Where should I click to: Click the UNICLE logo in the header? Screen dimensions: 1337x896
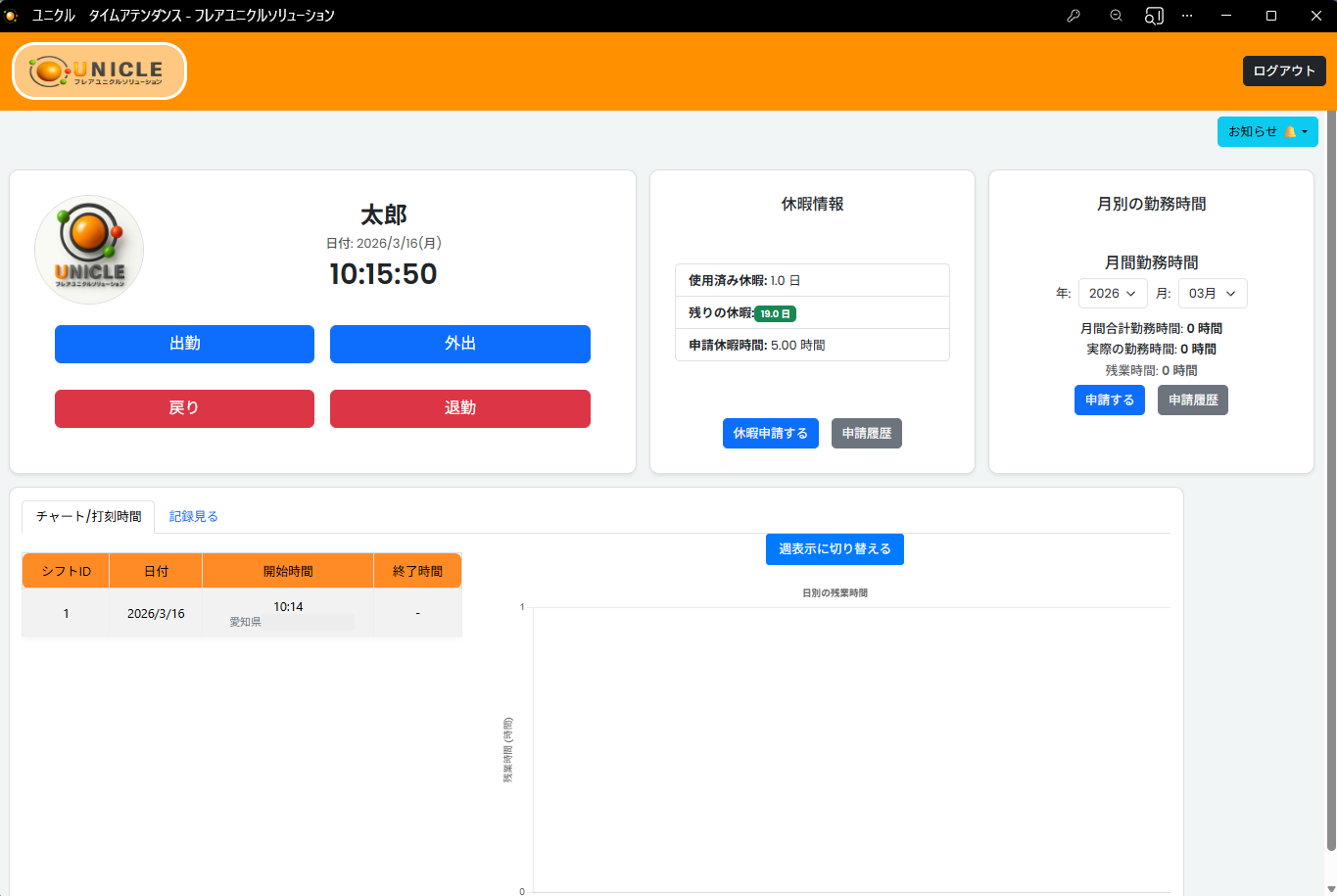pos(97,71)
